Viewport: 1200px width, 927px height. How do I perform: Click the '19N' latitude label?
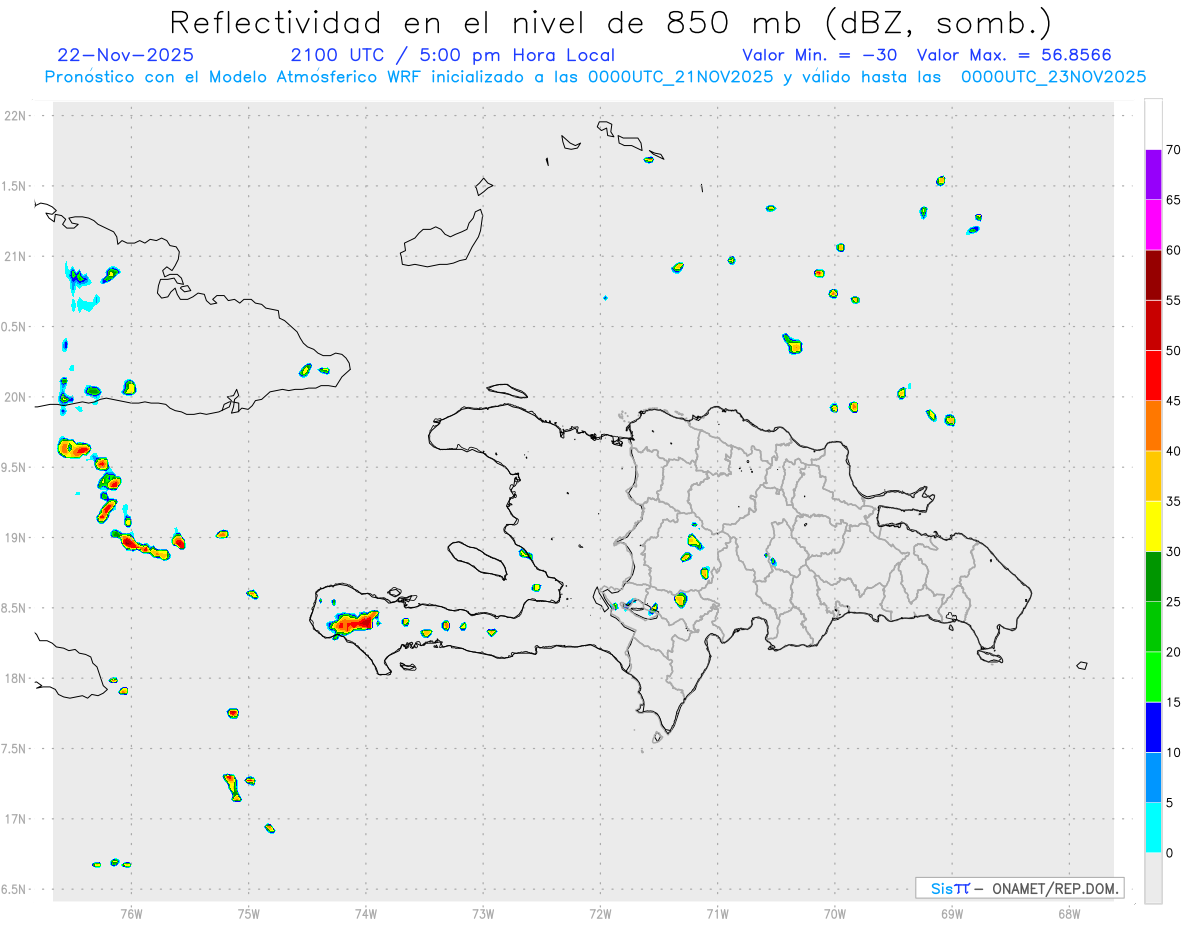click(17, 537)
